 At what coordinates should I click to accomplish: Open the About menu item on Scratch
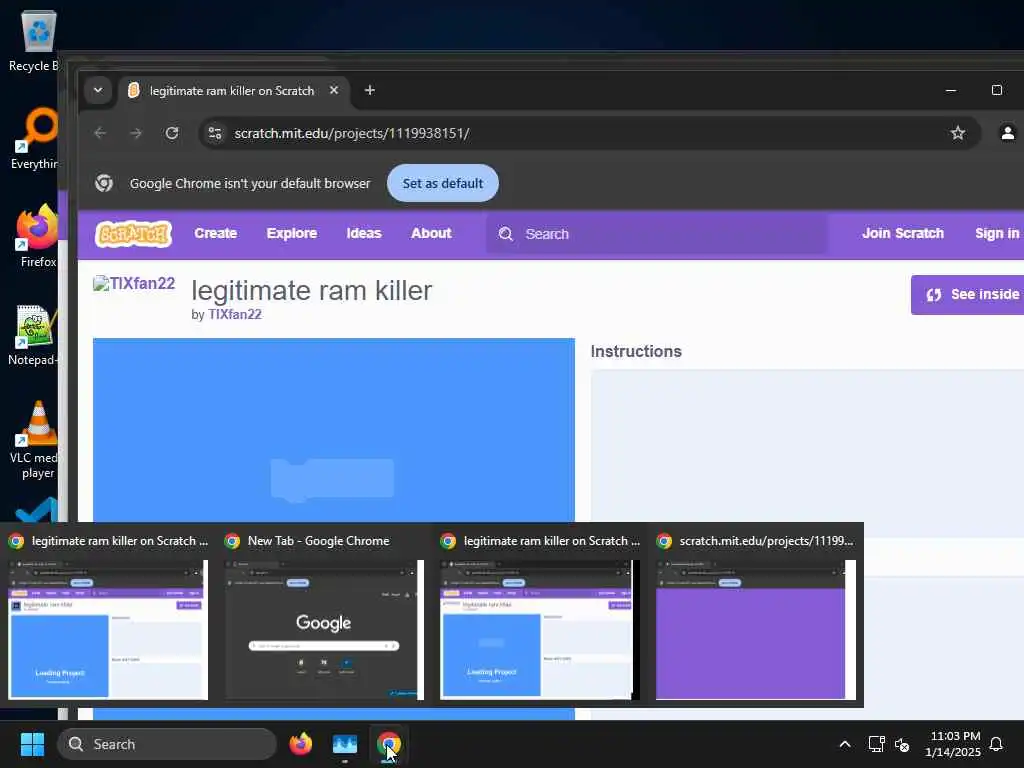[431, 234]
